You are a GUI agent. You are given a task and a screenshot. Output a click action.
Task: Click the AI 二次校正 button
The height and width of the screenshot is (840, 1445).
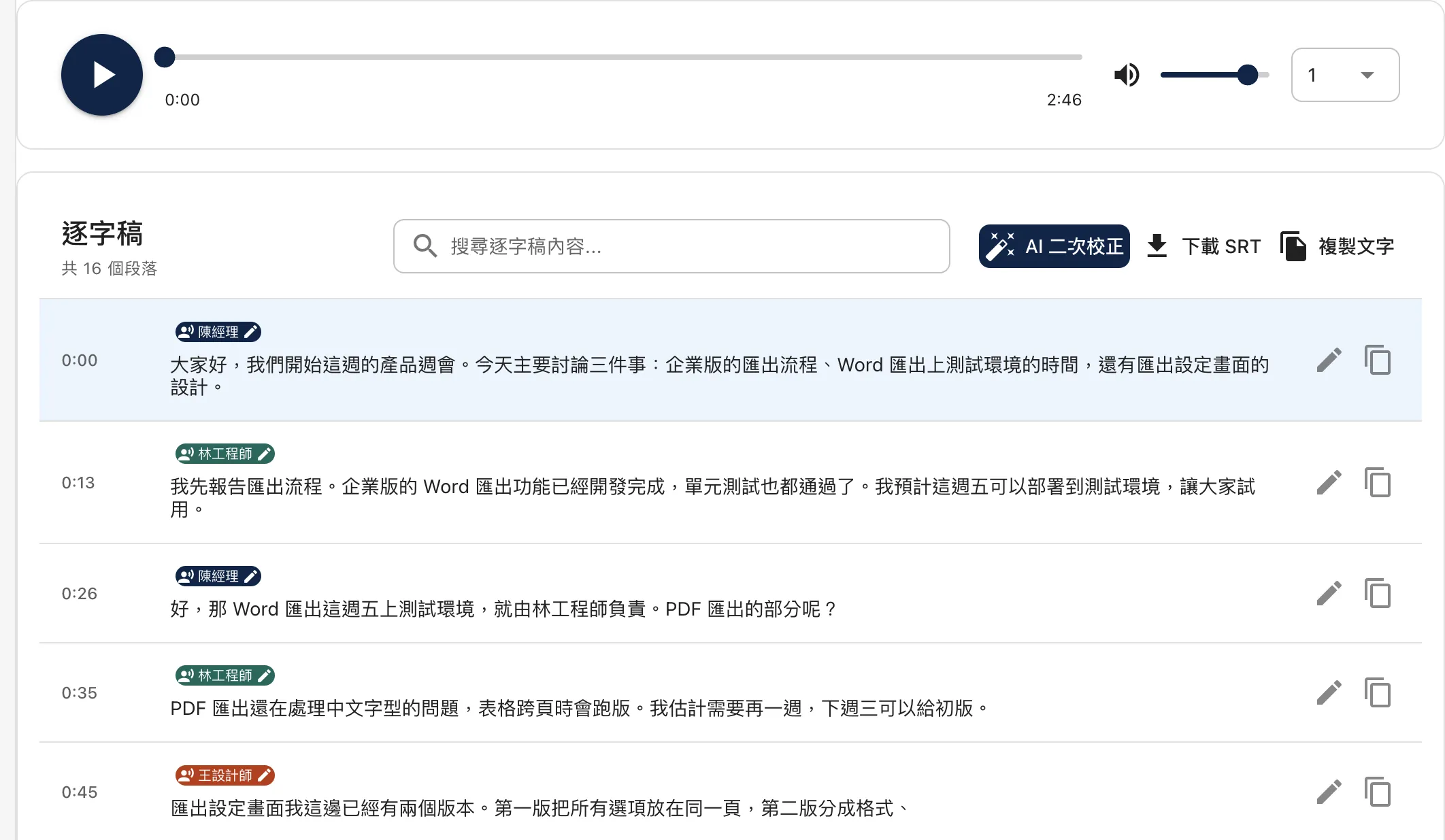[1054, 246]
